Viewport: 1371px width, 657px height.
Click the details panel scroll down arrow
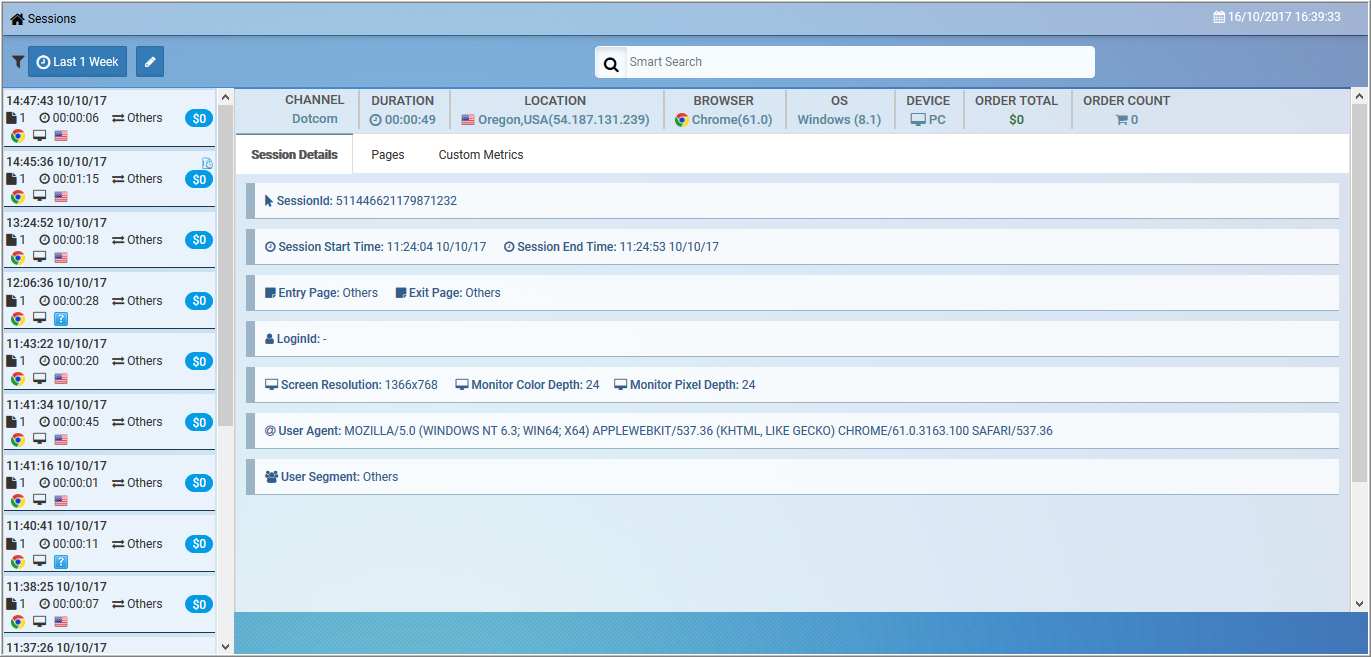[1358, 604]
